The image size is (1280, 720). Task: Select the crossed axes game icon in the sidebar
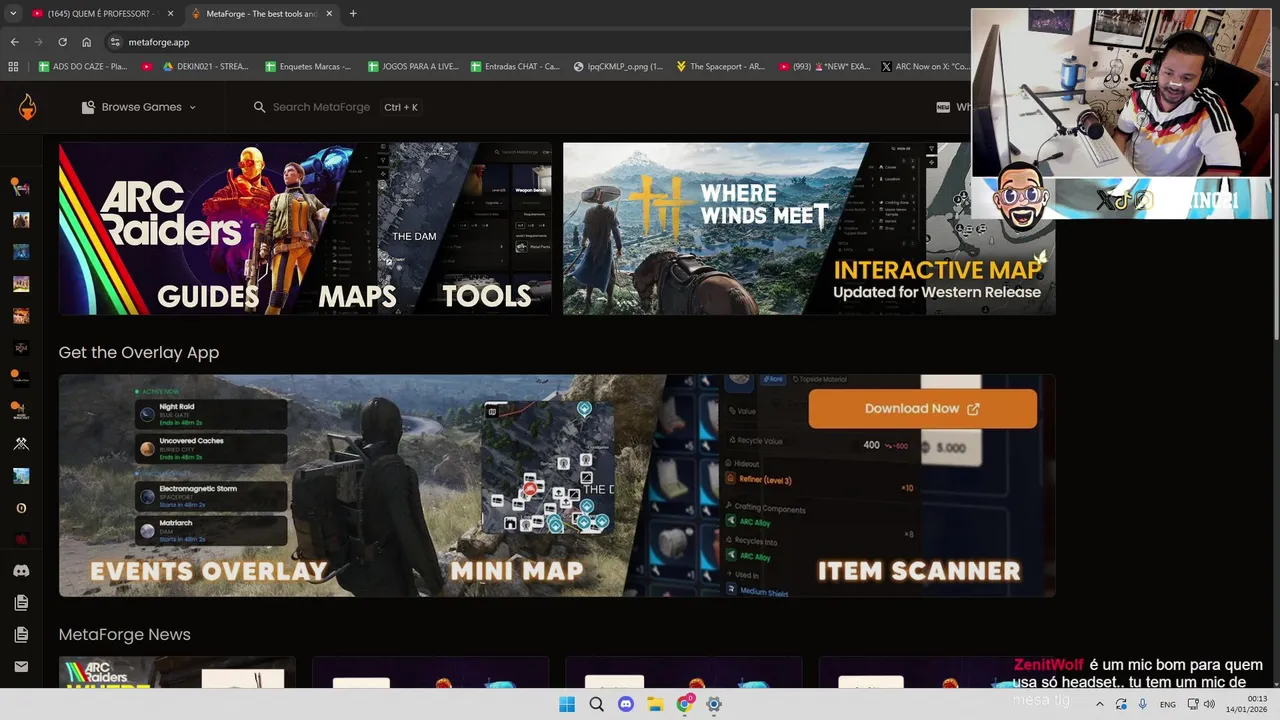(21, 444)
